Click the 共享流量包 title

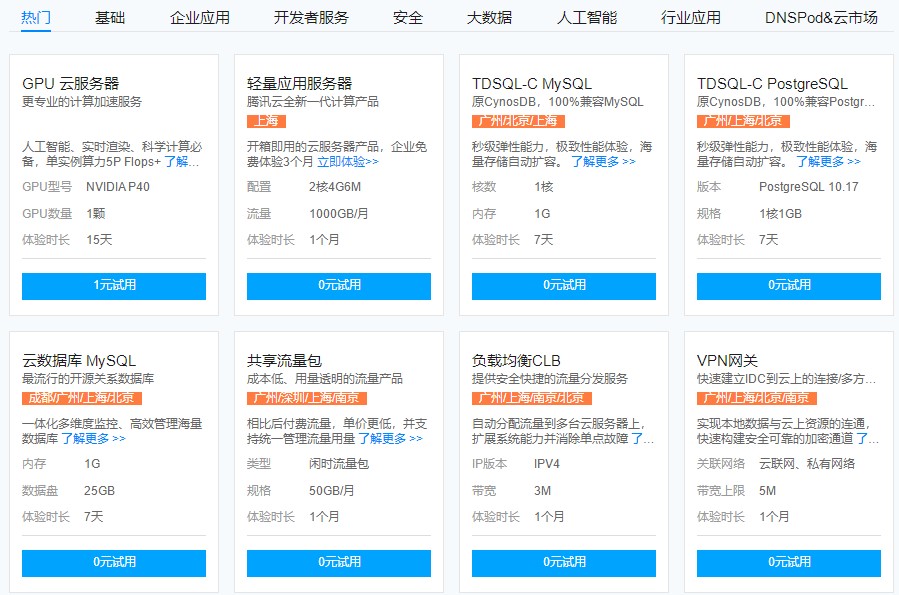(284, 361)
